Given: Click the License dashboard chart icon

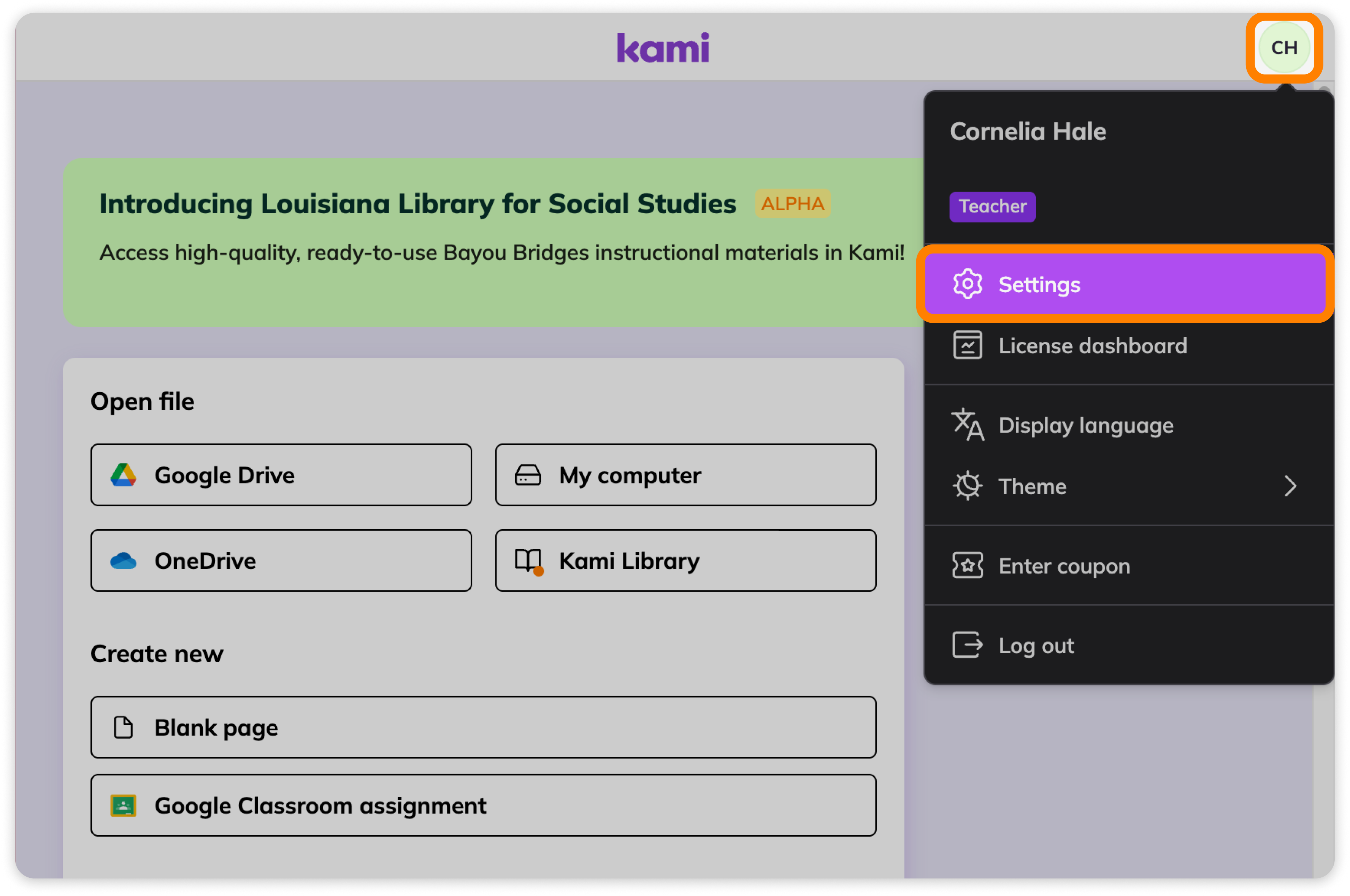Looking at the screenshot, I should pos(967,346).
